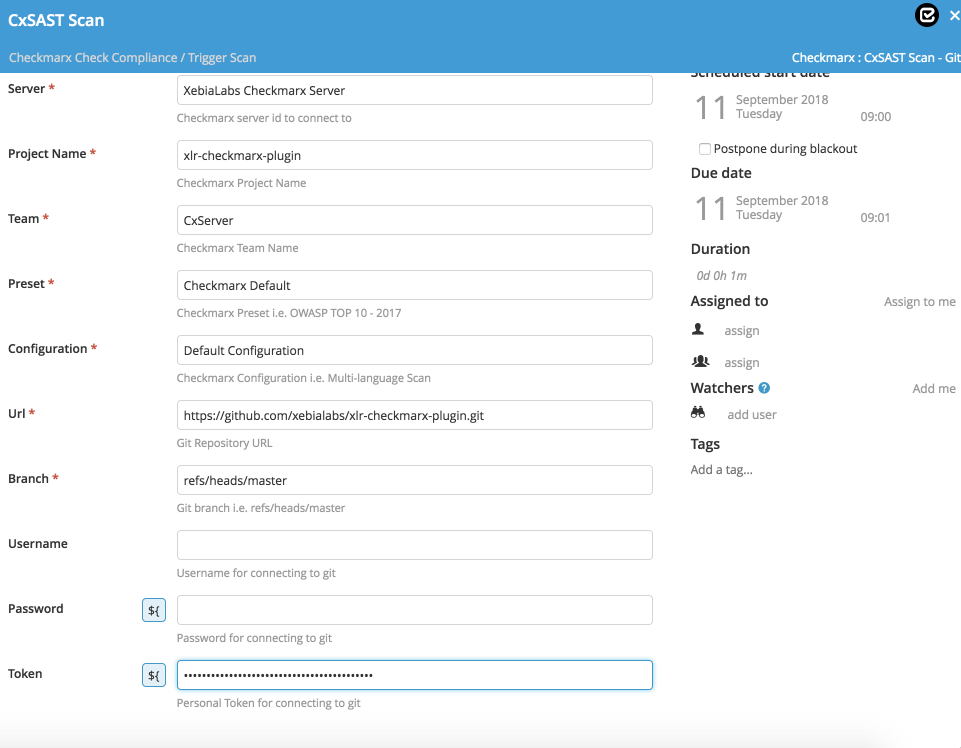This screenshot has width=961, height=748.
Task: Click Assign to me link
Action: pos(919,302)
